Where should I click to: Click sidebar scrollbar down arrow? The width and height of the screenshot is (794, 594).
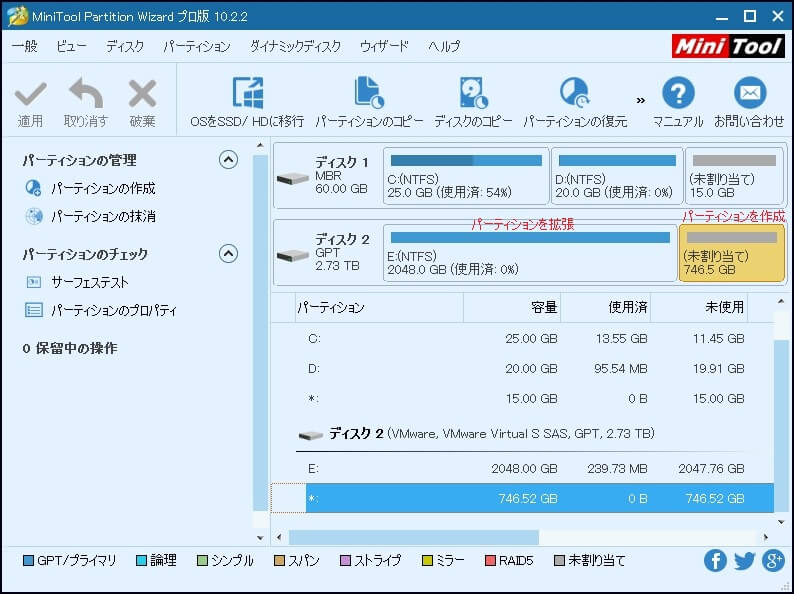click(x=260, y=537)
